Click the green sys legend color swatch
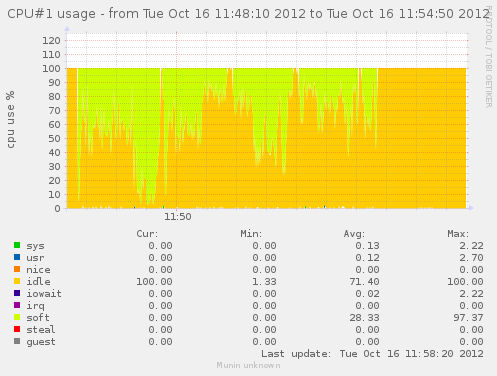 17,245
